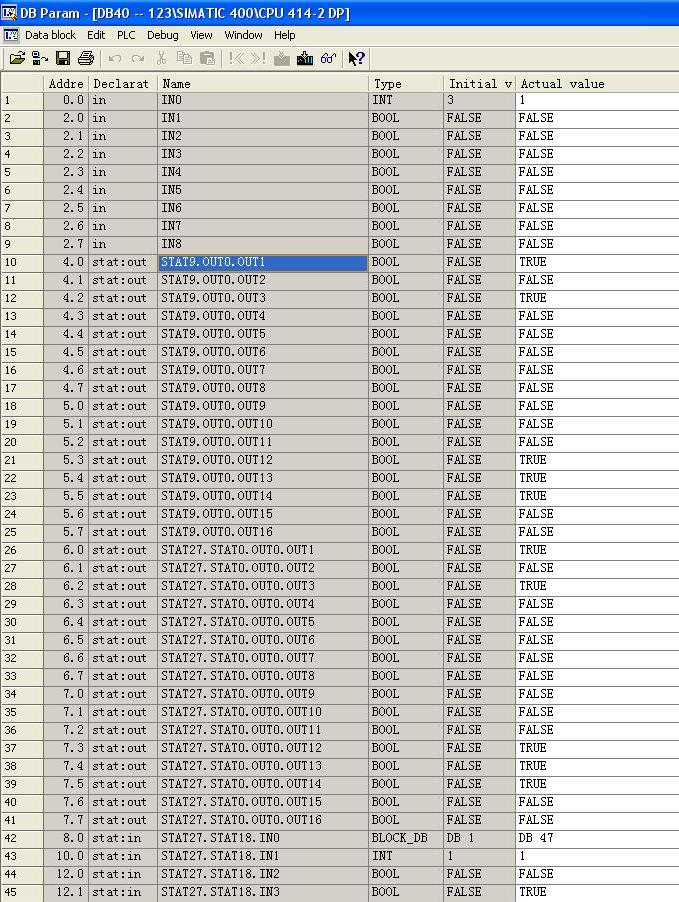Open the Help menu
The height and width of the screenshot is (902, 679).
pyautogui.click(x=284, y=35)
